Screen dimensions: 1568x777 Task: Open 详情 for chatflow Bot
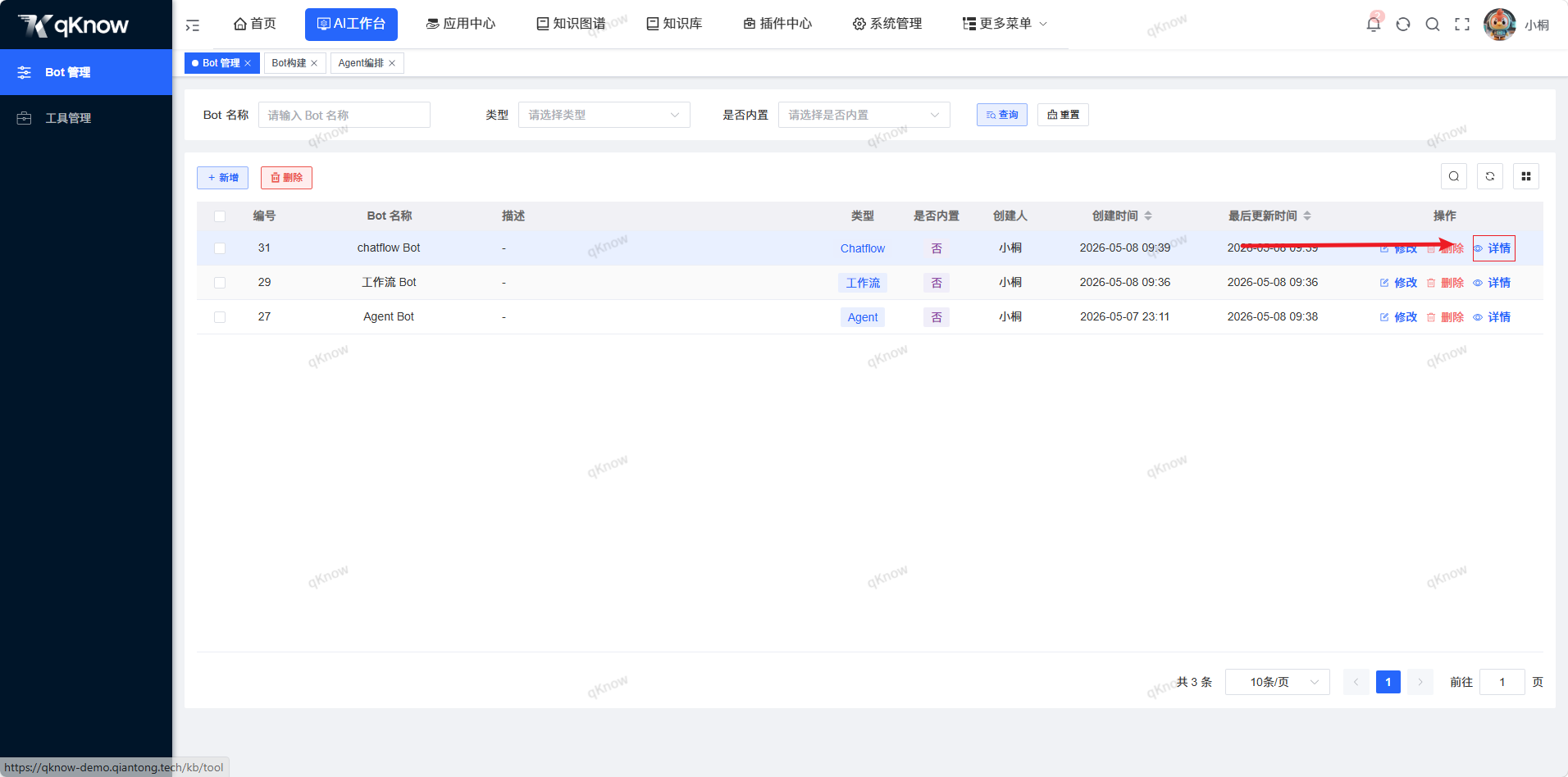1493,248
